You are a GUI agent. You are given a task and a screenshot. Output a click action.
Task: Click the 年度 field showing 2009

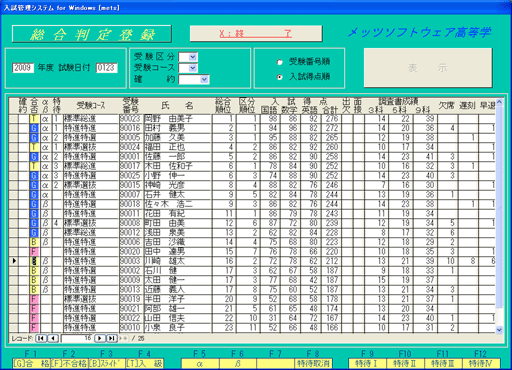(23, 68)
